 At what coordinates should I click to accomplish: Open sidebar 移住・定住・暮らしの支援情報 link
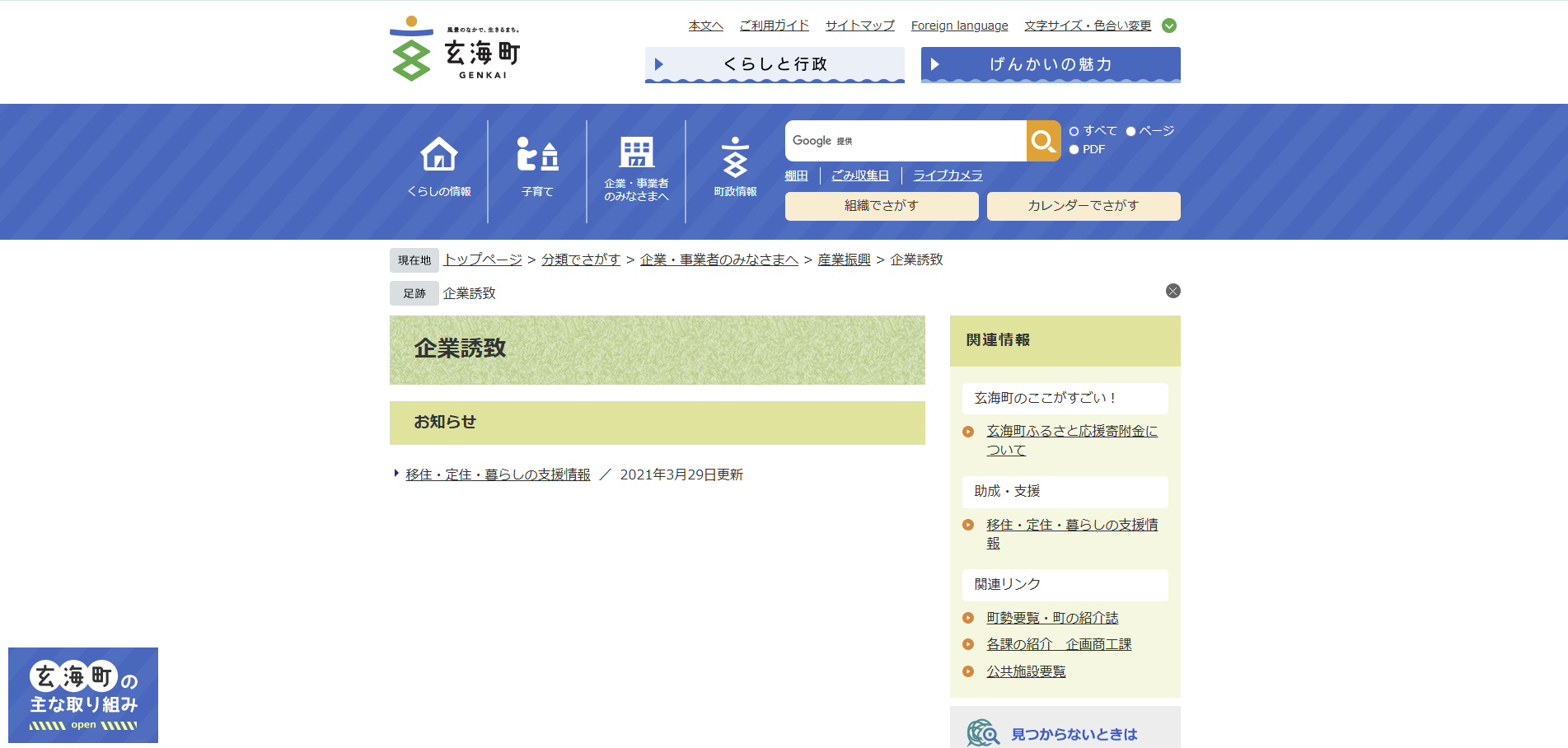1072,534
